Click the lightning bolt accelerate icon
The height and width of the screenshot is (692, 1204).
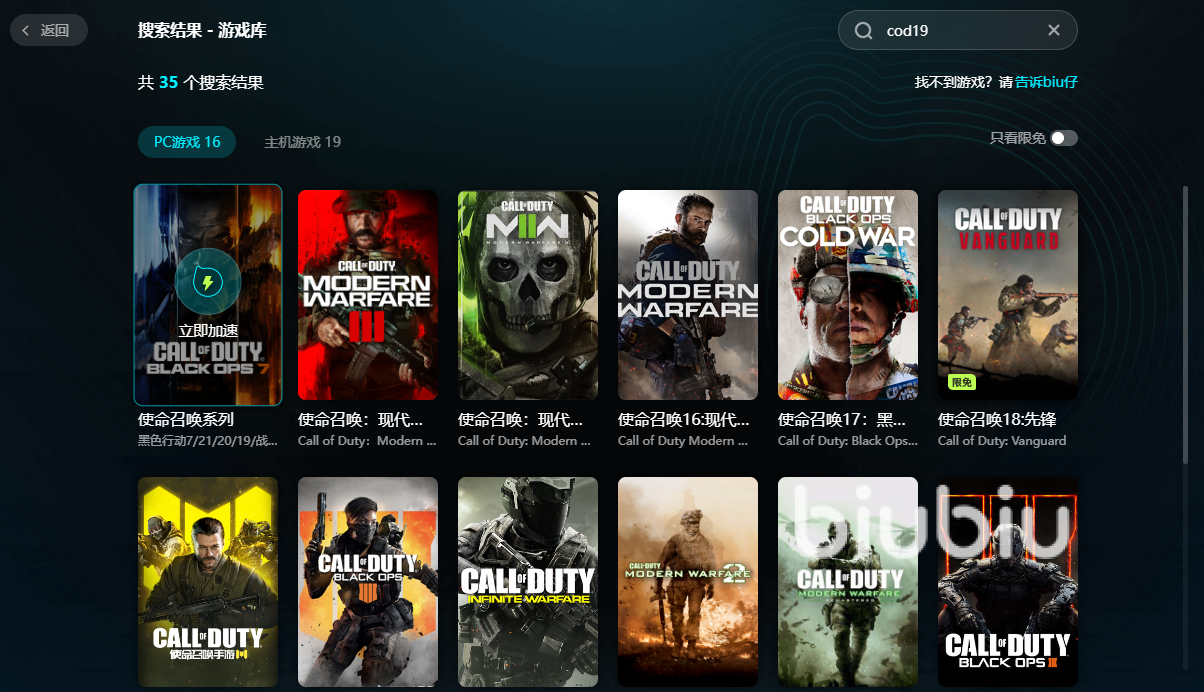point(207,283)
